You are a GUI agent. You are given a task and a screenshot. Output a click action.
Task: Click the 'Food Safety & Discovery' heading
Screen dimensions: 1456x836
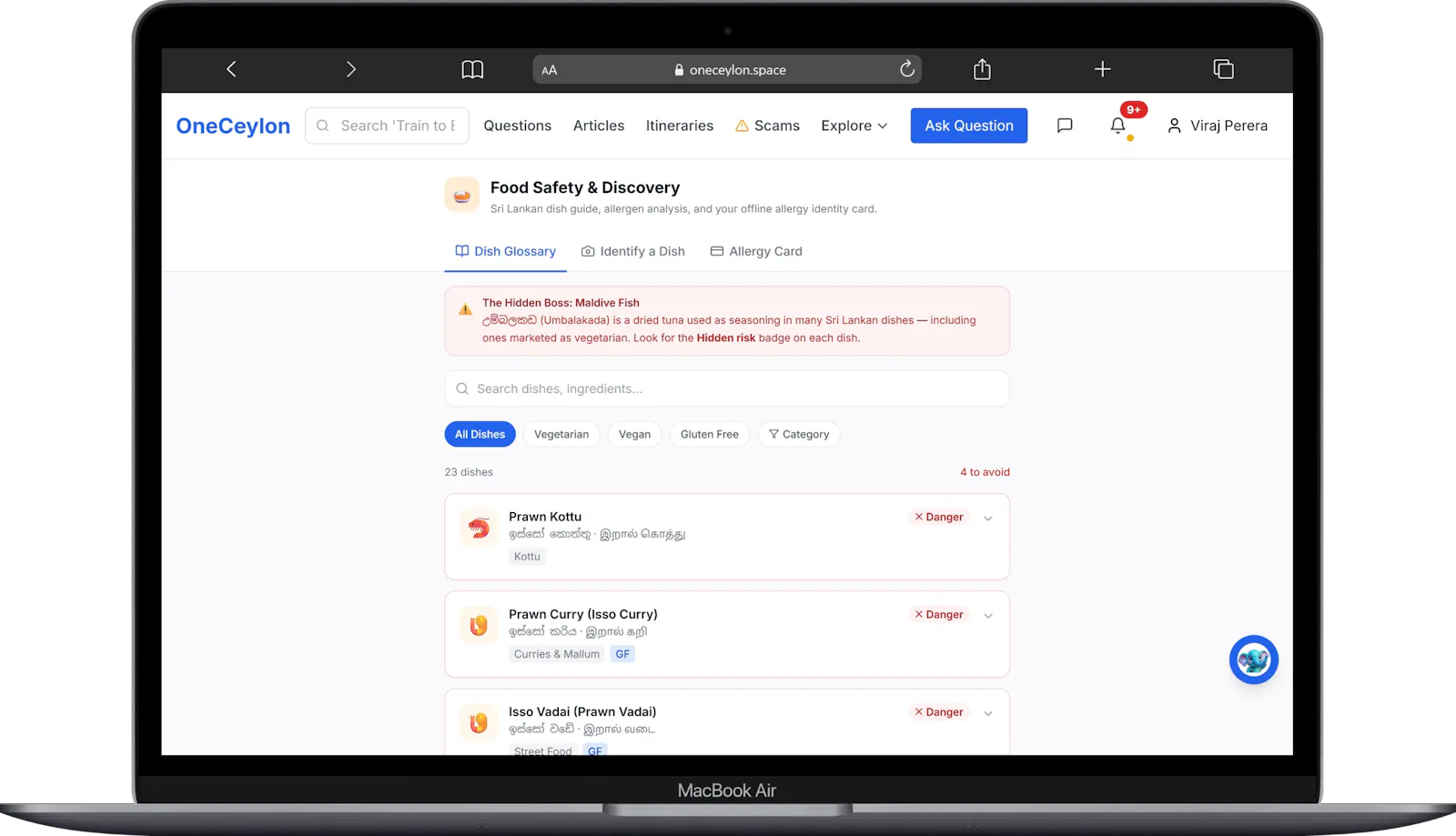click(585, 187)
